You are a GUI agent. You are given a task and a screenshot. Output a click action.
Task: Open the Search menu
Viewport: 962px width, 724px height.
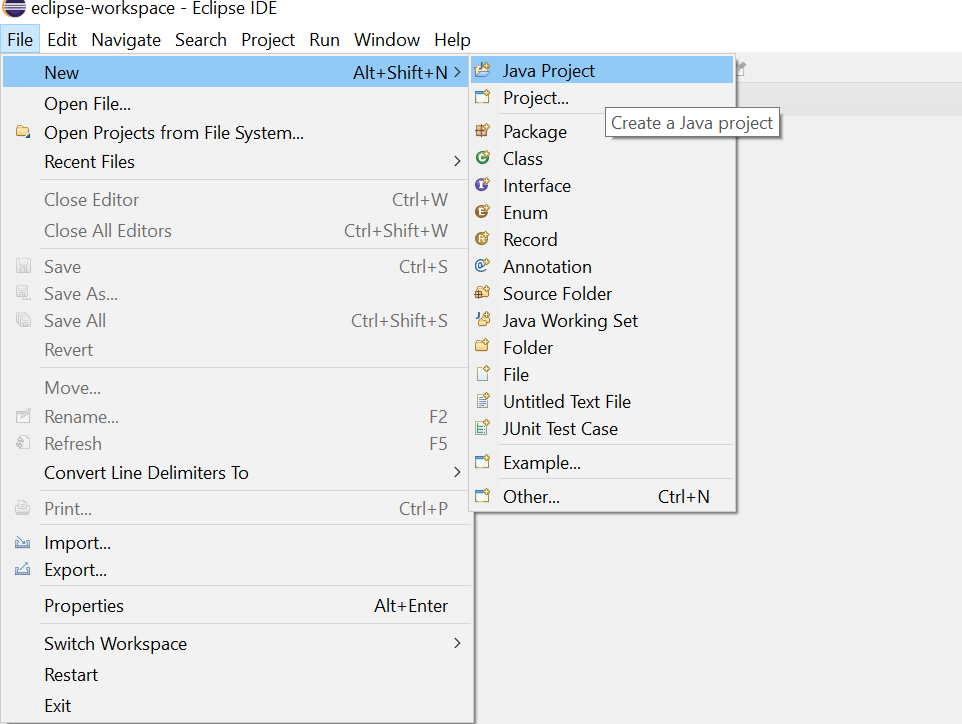point(201,40)
